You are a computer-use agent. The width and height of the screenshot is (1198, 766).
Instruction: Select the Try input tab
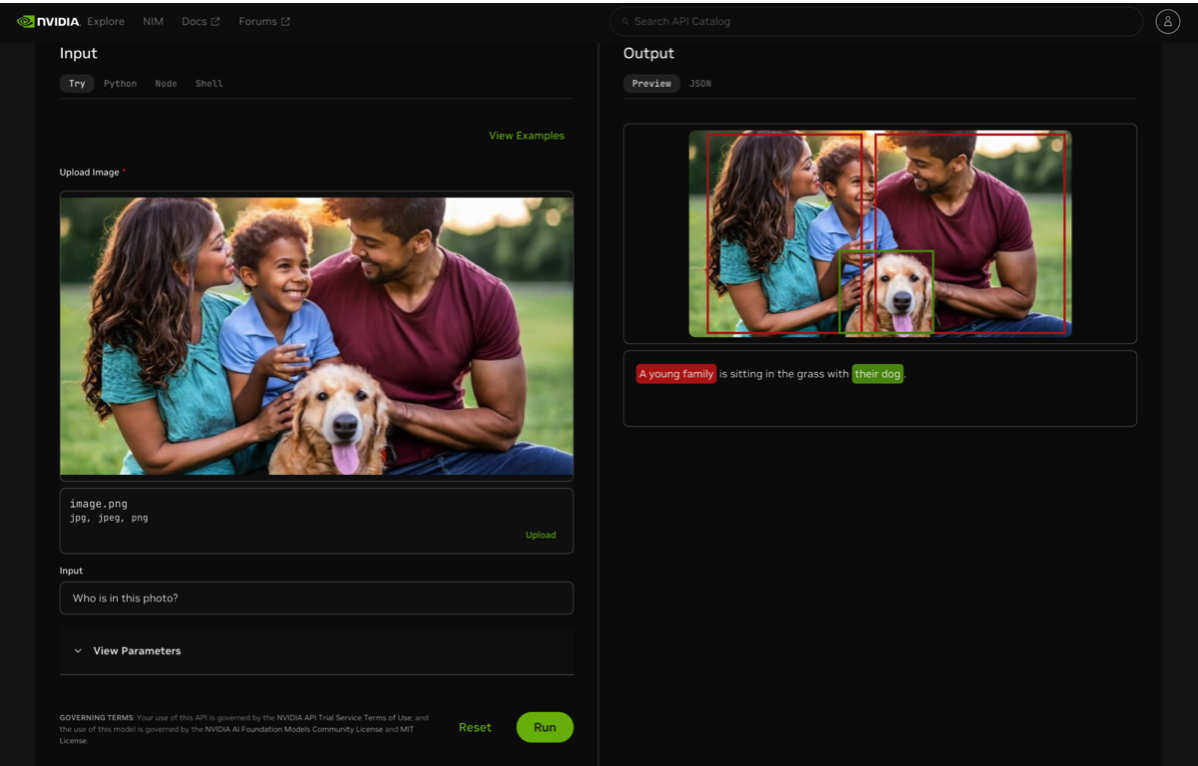point(77,84)
